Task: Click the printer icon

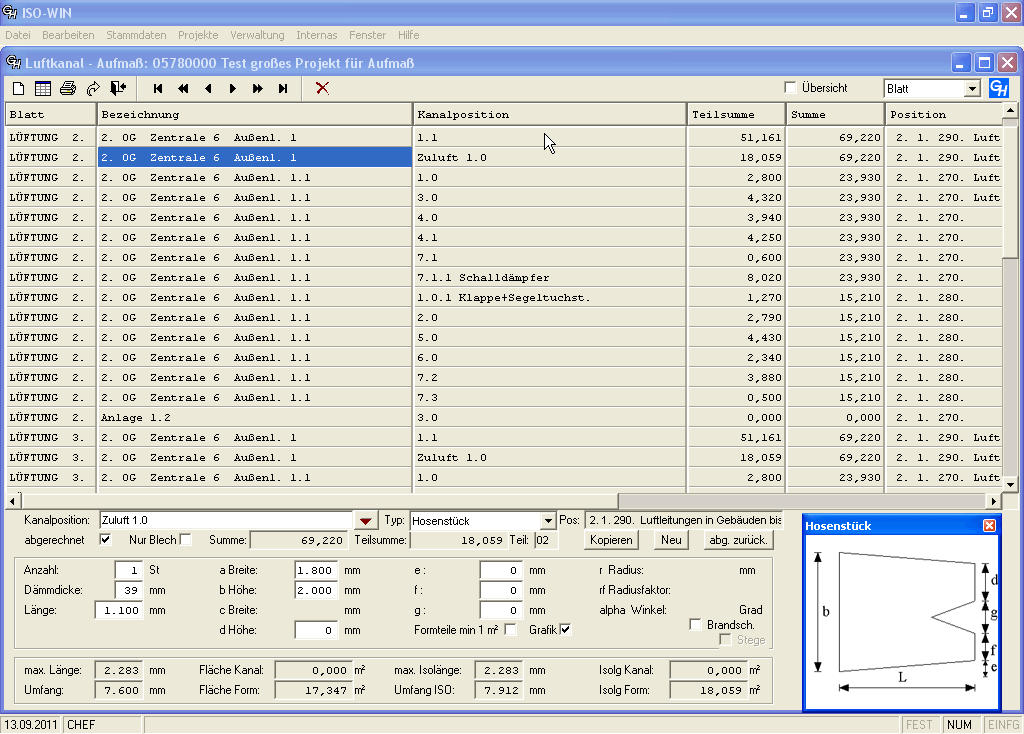Action: point(68,88)
